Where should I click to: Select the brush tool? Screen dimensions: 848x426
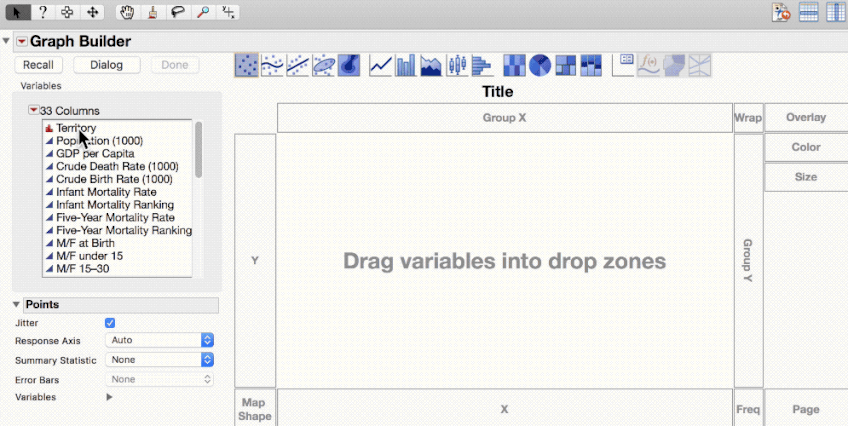153,11
